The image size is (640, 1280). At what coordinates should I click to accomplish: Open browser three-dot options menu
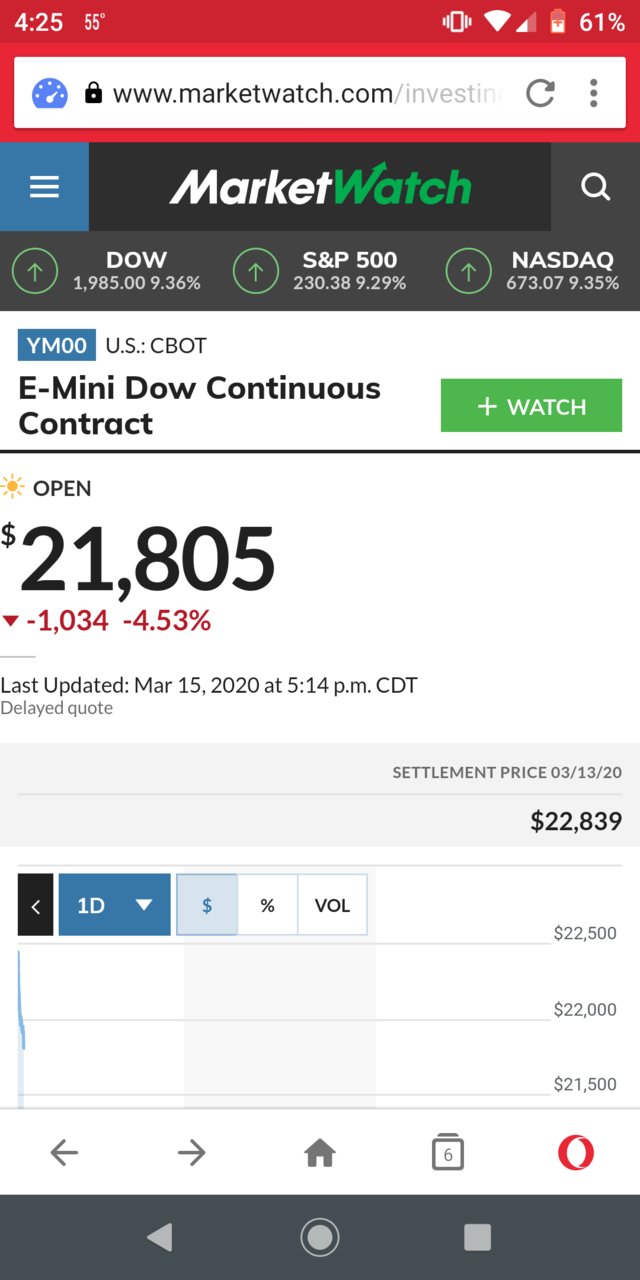(x=594, y=94)
